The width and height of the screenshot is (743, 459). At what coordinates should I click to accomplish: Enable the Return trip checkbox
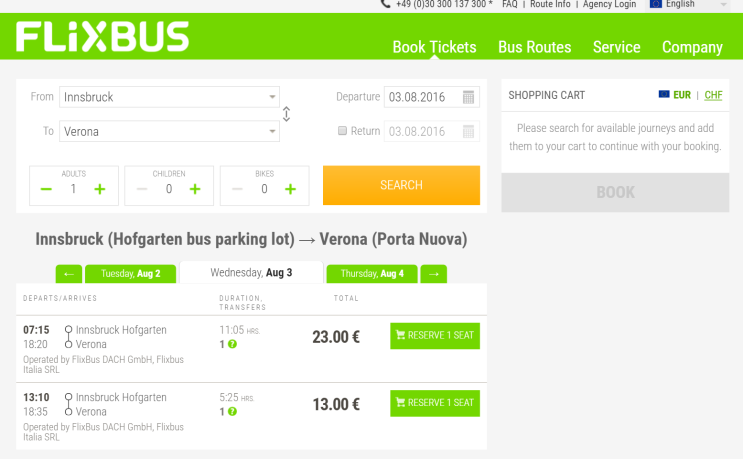[x=342, y=131]
